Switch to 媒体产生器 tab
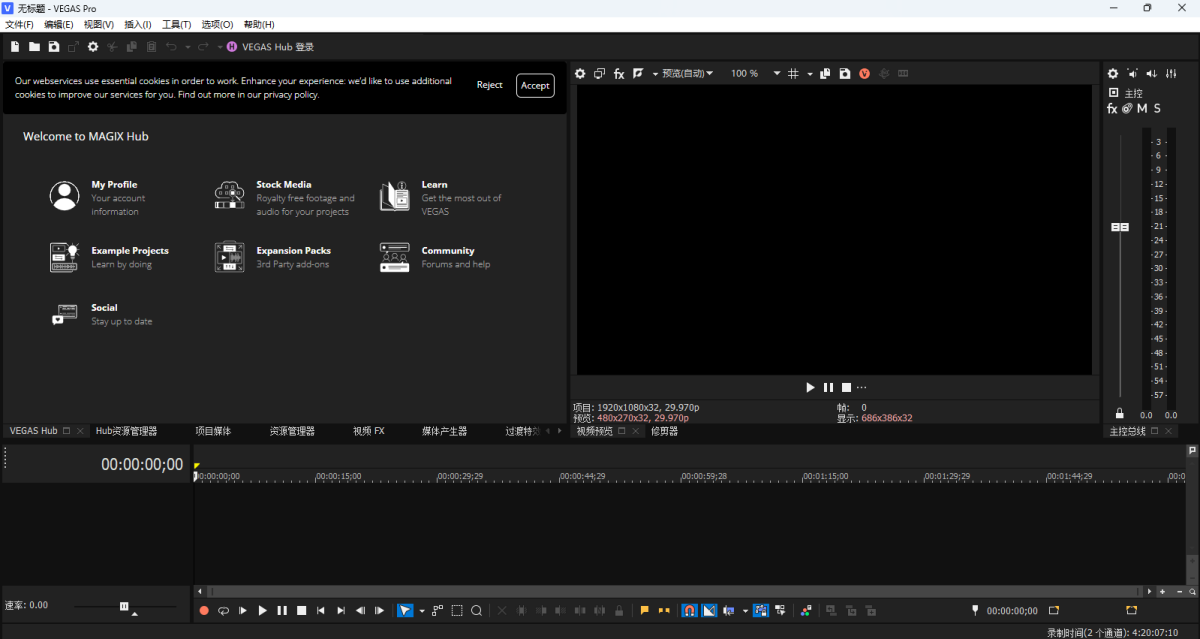 coord(445,431)
